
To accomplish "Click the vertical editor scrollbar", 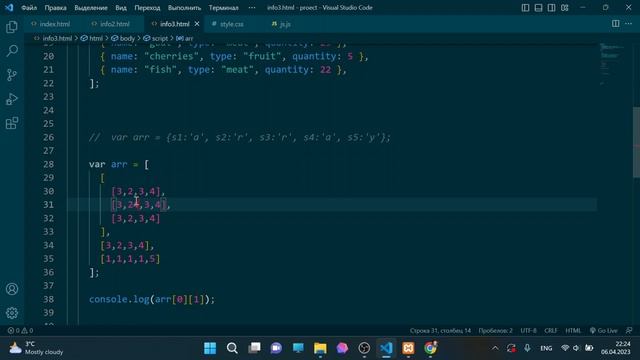I will coord(636,142).
